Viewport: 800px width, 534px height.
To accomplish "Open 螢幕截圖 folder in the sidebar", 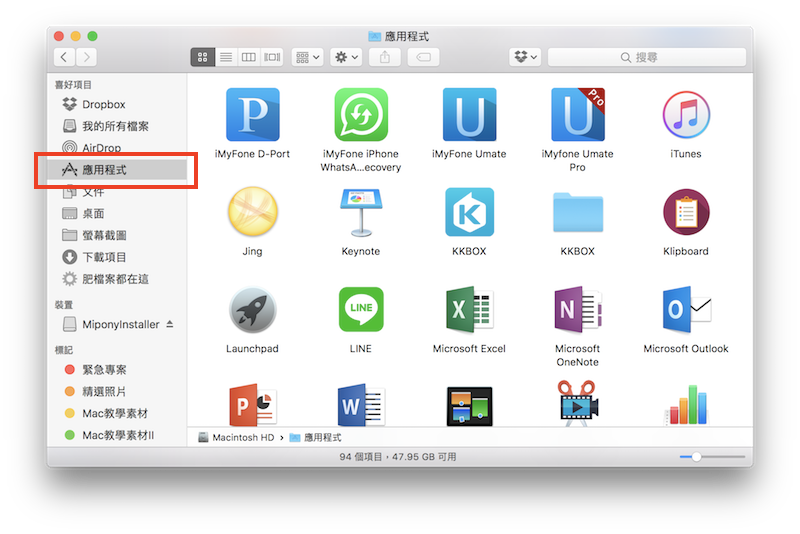I will tap(117, 235).
